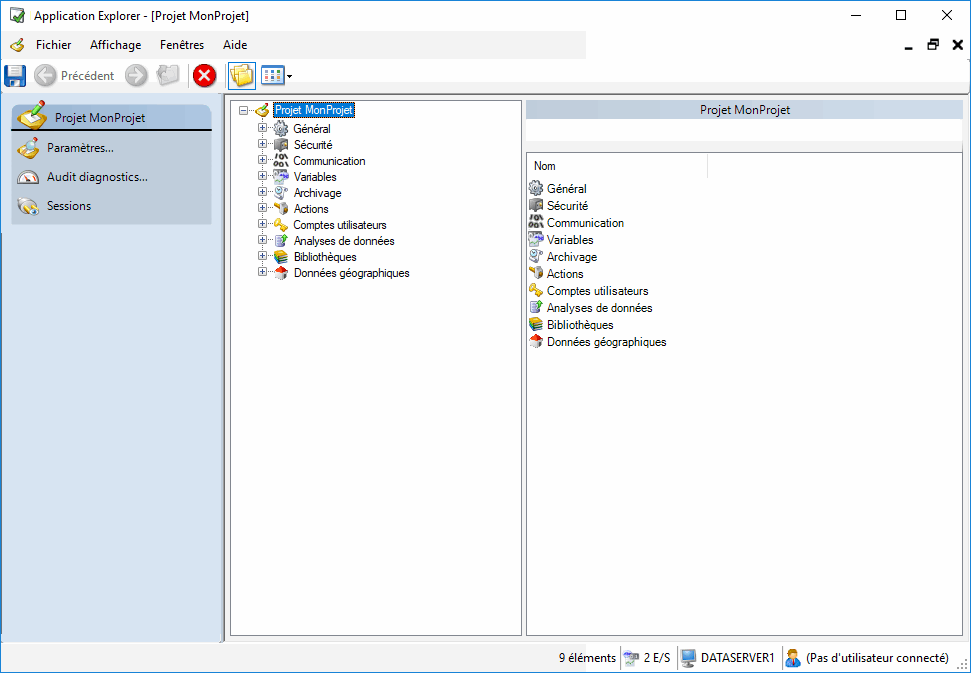Click the Variables icon in tree

tap(281, 176)
